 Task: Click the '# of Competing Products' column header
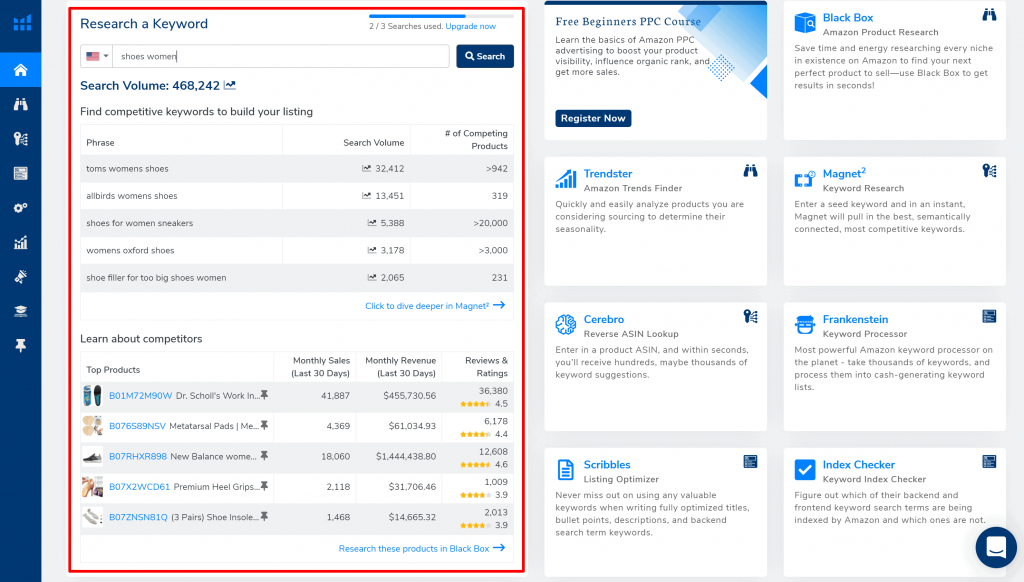click(476, 139)
